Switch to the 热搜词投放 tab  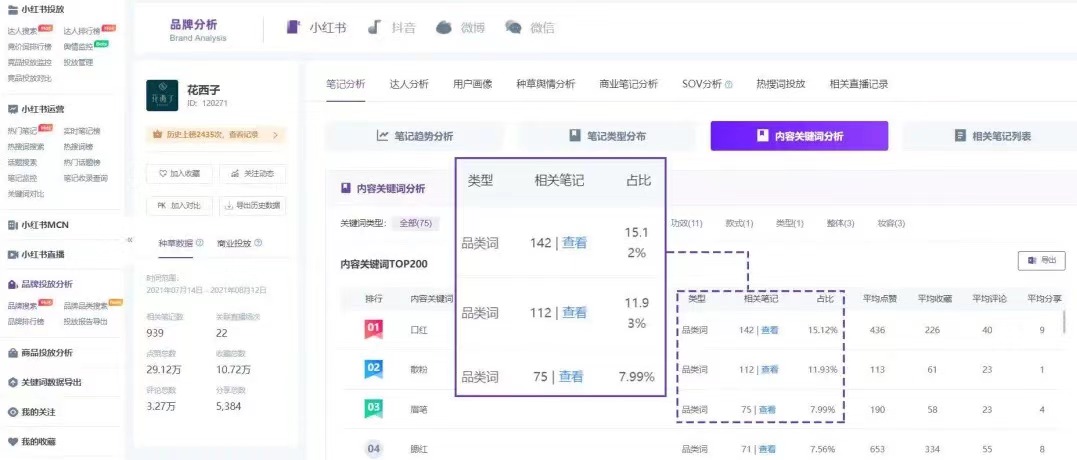780,84
